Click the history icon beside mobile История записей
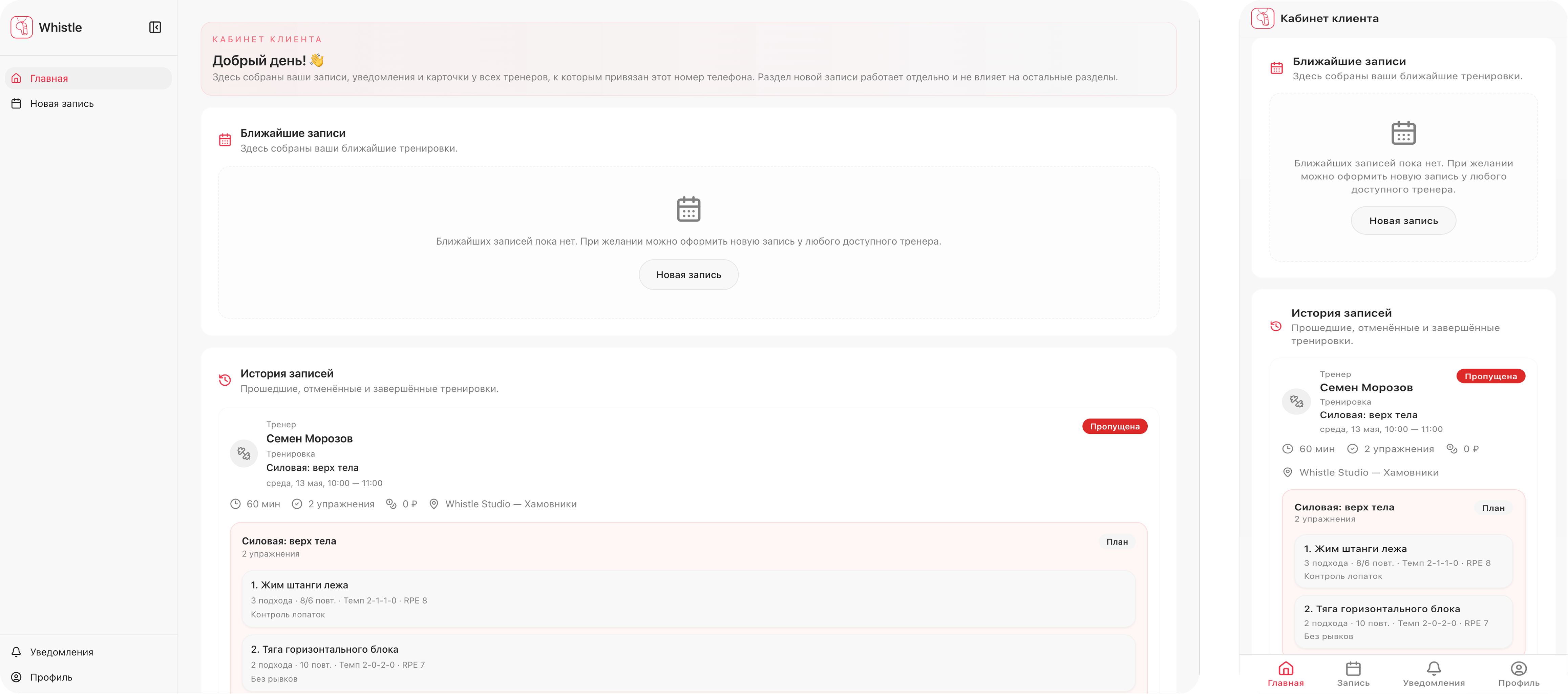Screen dimensions: 1568x694 click(1276, 326)
